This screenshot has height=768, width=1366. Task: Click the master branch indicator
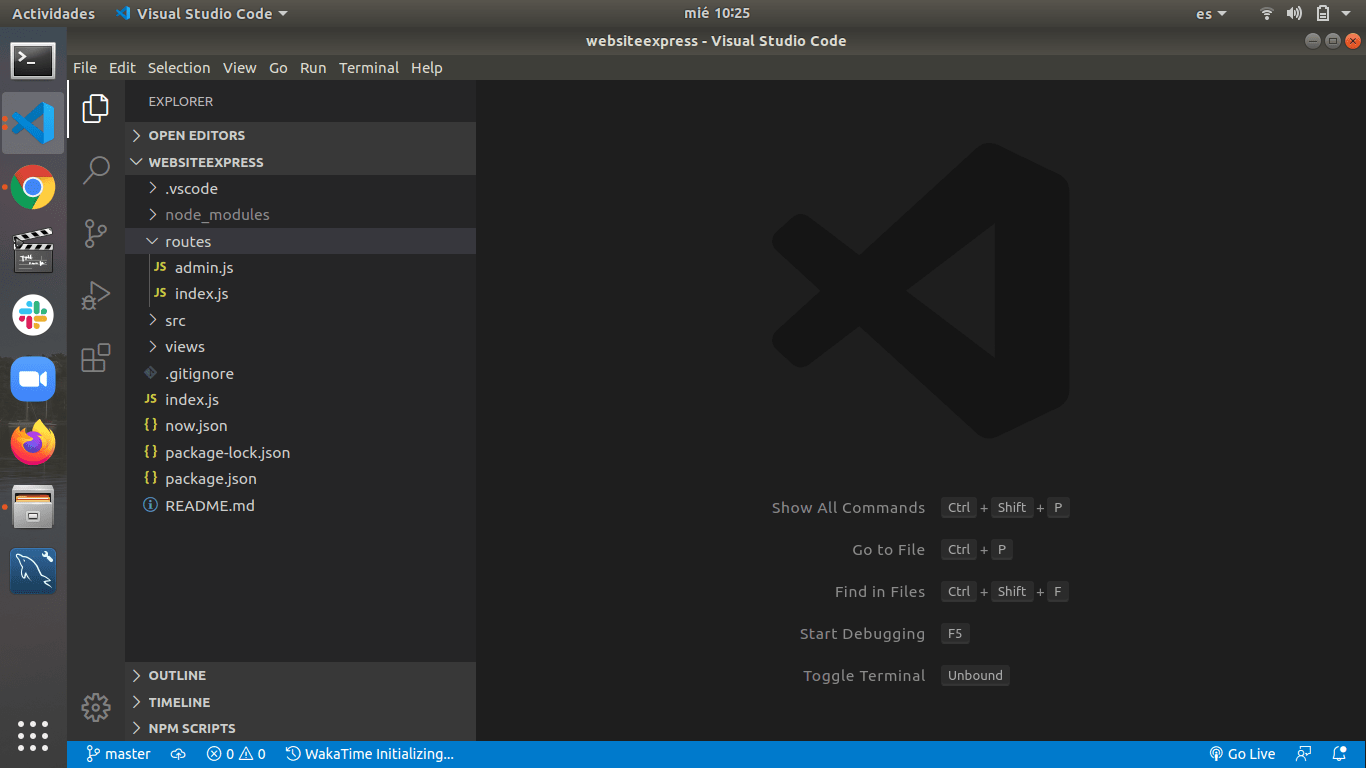tap(118, 754)
